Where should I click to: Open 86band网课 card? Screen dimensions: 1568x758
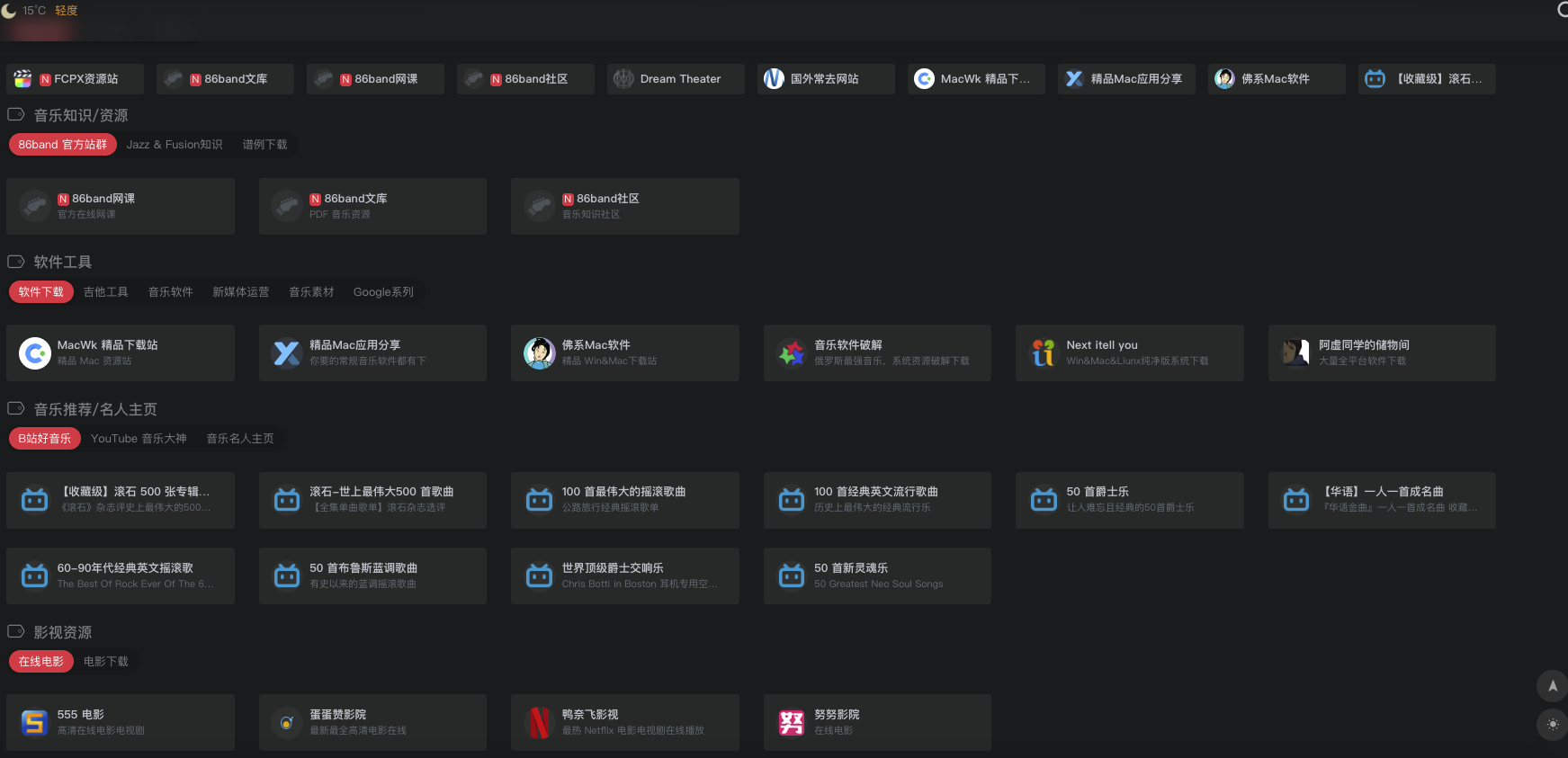(121, 206)
